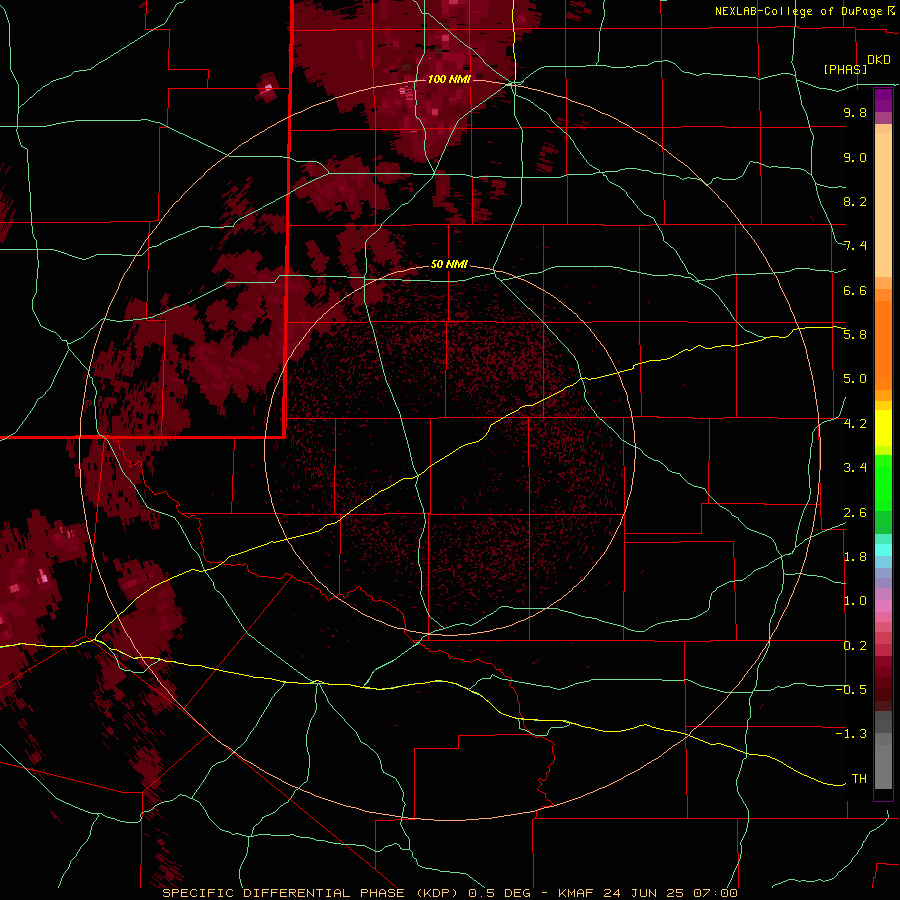Click the "DKD" unit label above legend

pyautogui.click(x=879, y=60)
